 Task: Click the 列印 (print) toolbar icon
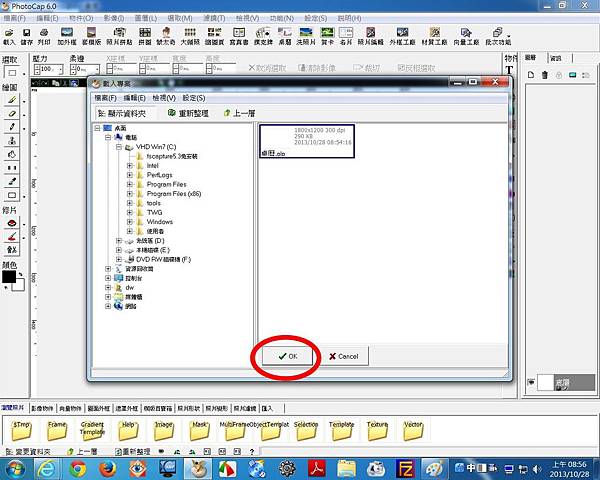[44, 36]
